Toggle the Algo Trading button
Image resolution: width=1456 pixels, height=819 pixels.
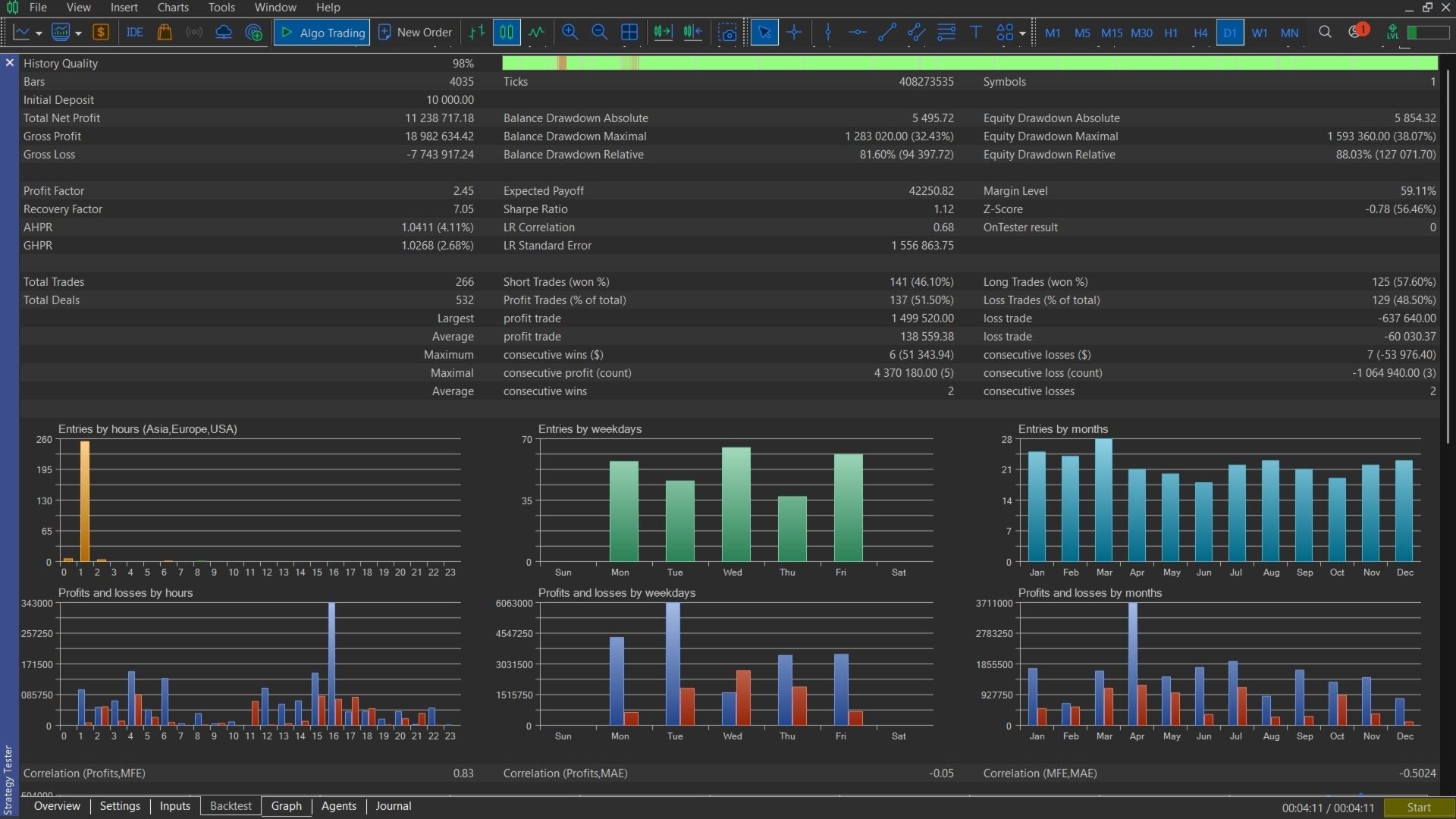pyautogui.click(x=322, y=33)
